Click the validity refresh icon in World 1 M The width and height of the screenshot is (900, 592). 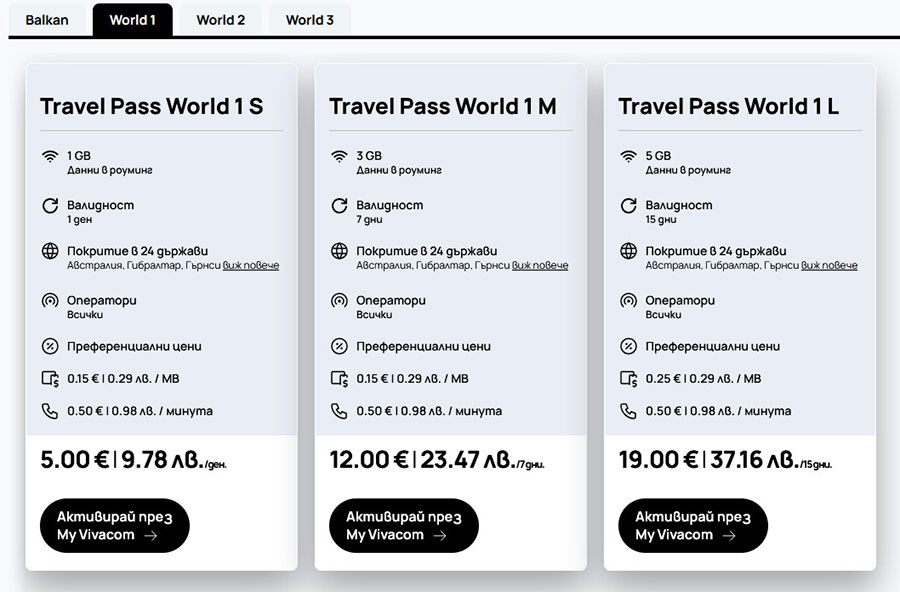[x=339, y=206]
